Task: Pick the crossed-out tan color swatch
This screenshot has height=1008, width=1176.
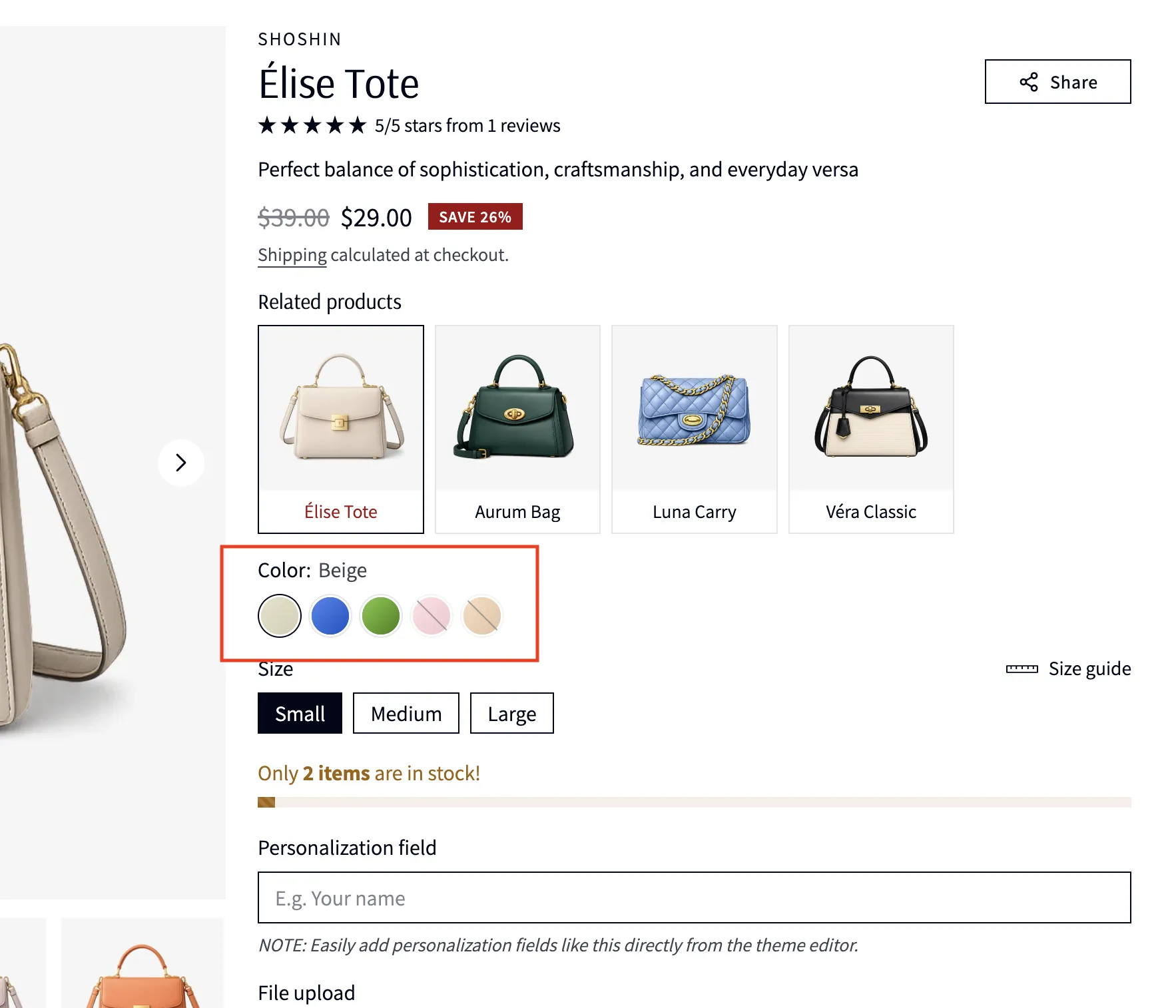Action: pos(481,616)
